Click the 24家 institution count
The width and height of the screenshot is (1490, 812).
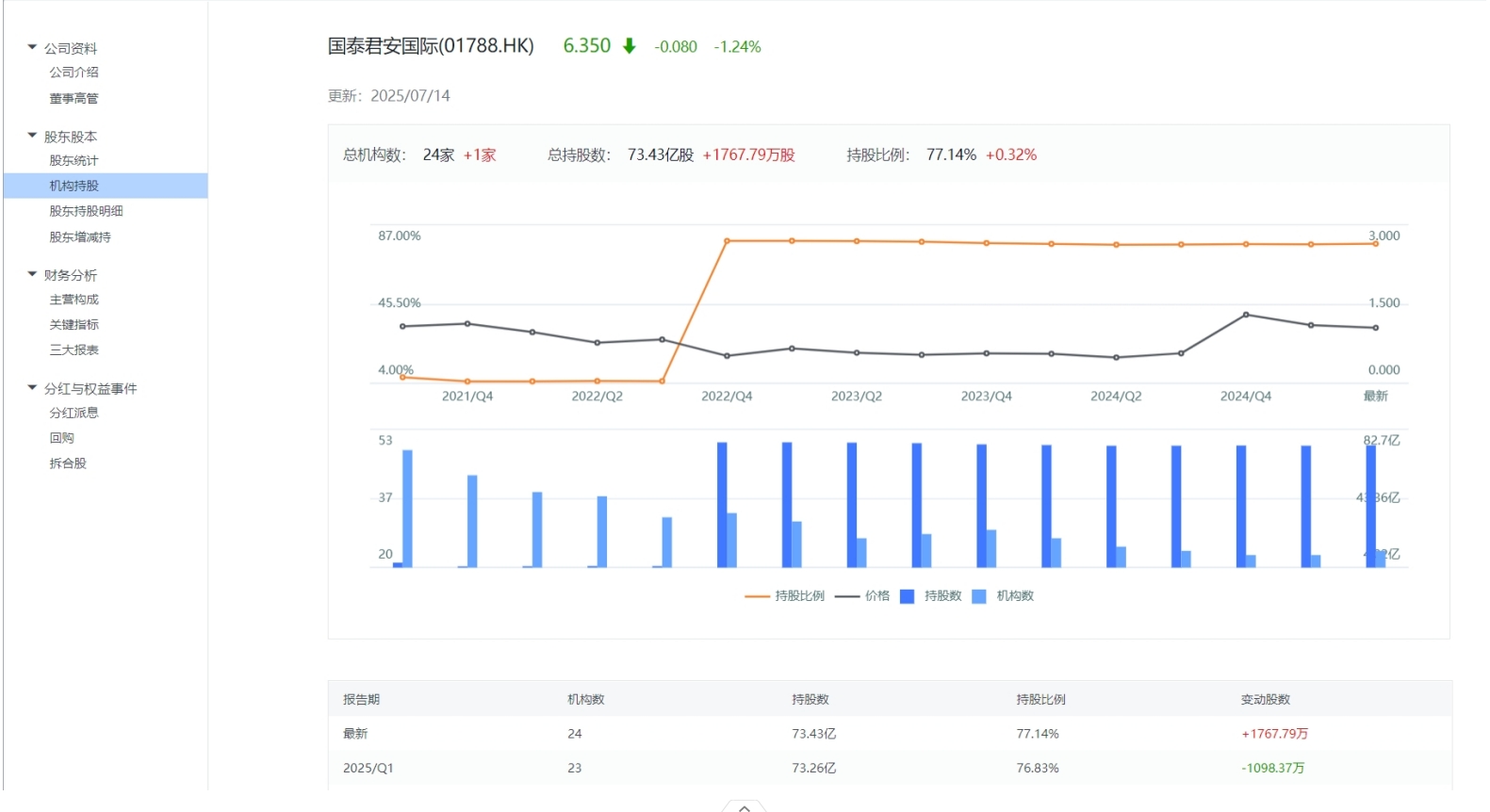(x=438, y=155)
